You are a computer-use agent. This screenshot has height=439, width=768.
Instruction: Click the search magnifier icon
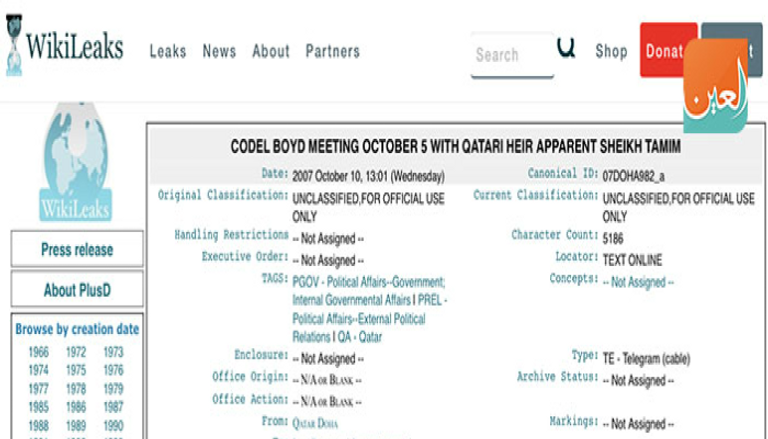click(566, 48)
